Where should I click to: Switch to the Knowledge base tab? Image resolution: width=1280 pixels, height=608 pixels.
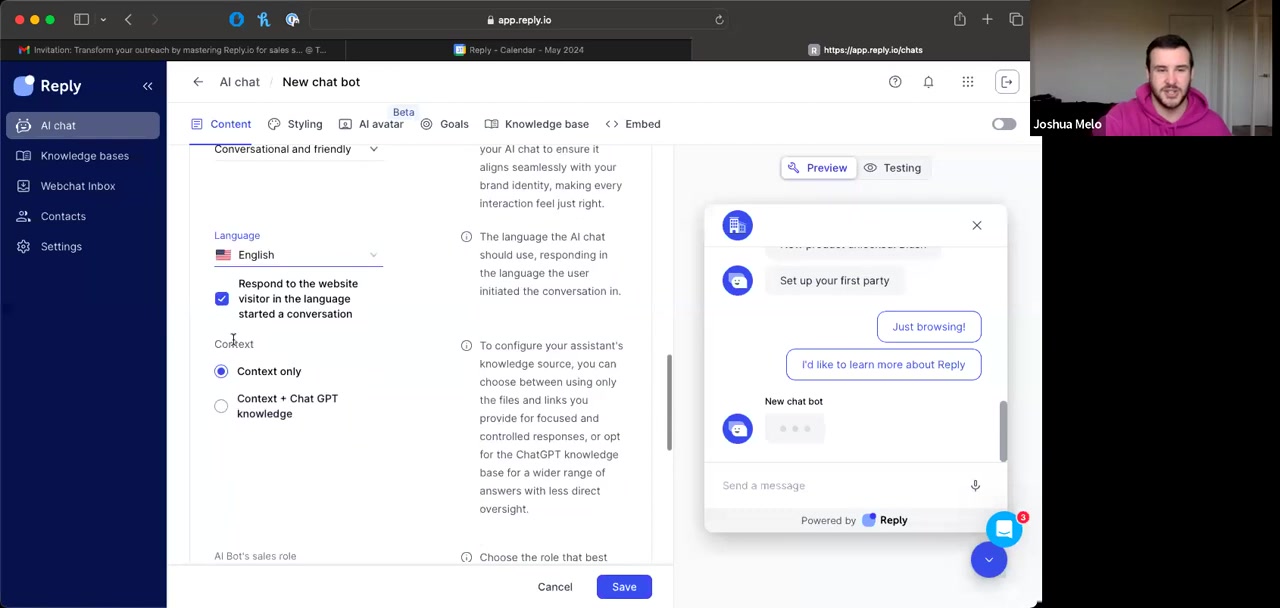537,124
